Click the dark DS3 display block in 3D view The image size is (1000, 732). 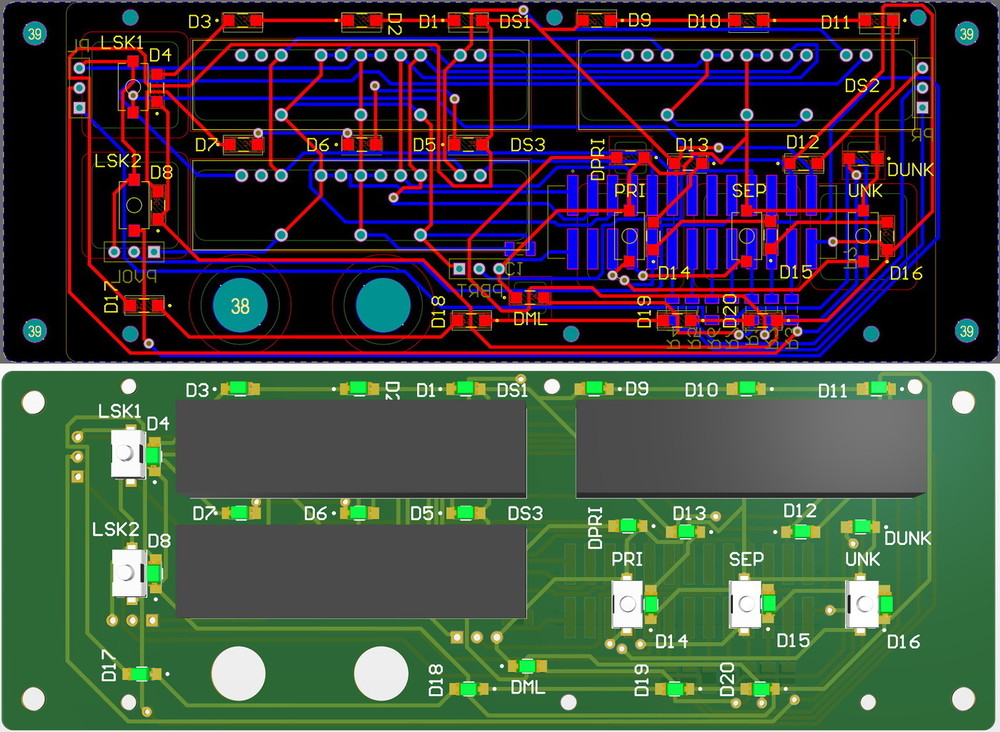(x=351, y=572)
